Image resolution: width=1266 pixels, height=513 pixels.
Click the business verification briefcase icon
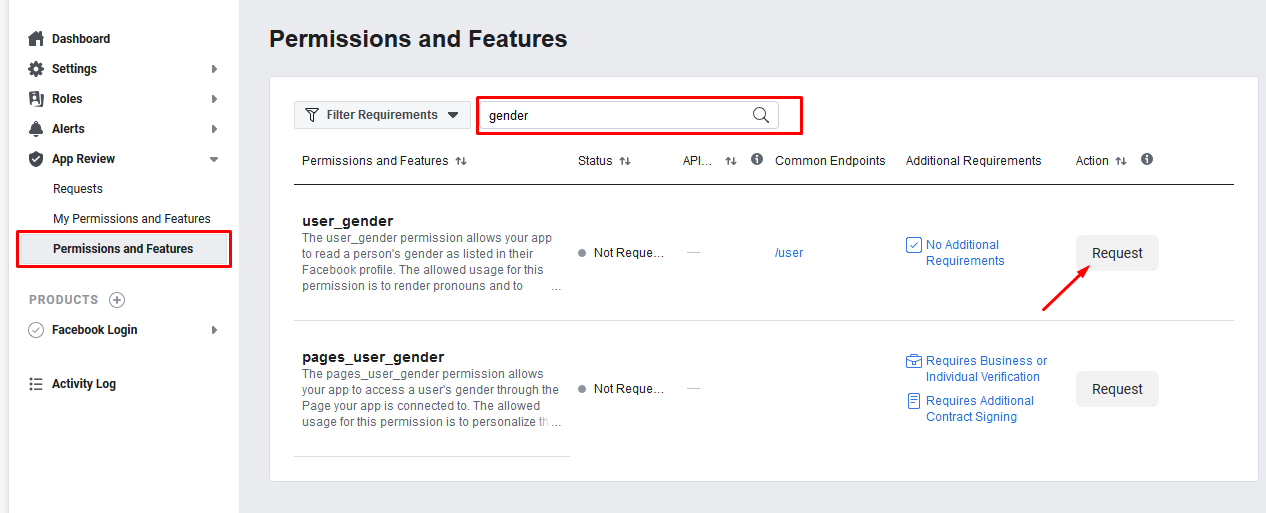(913, 361)
